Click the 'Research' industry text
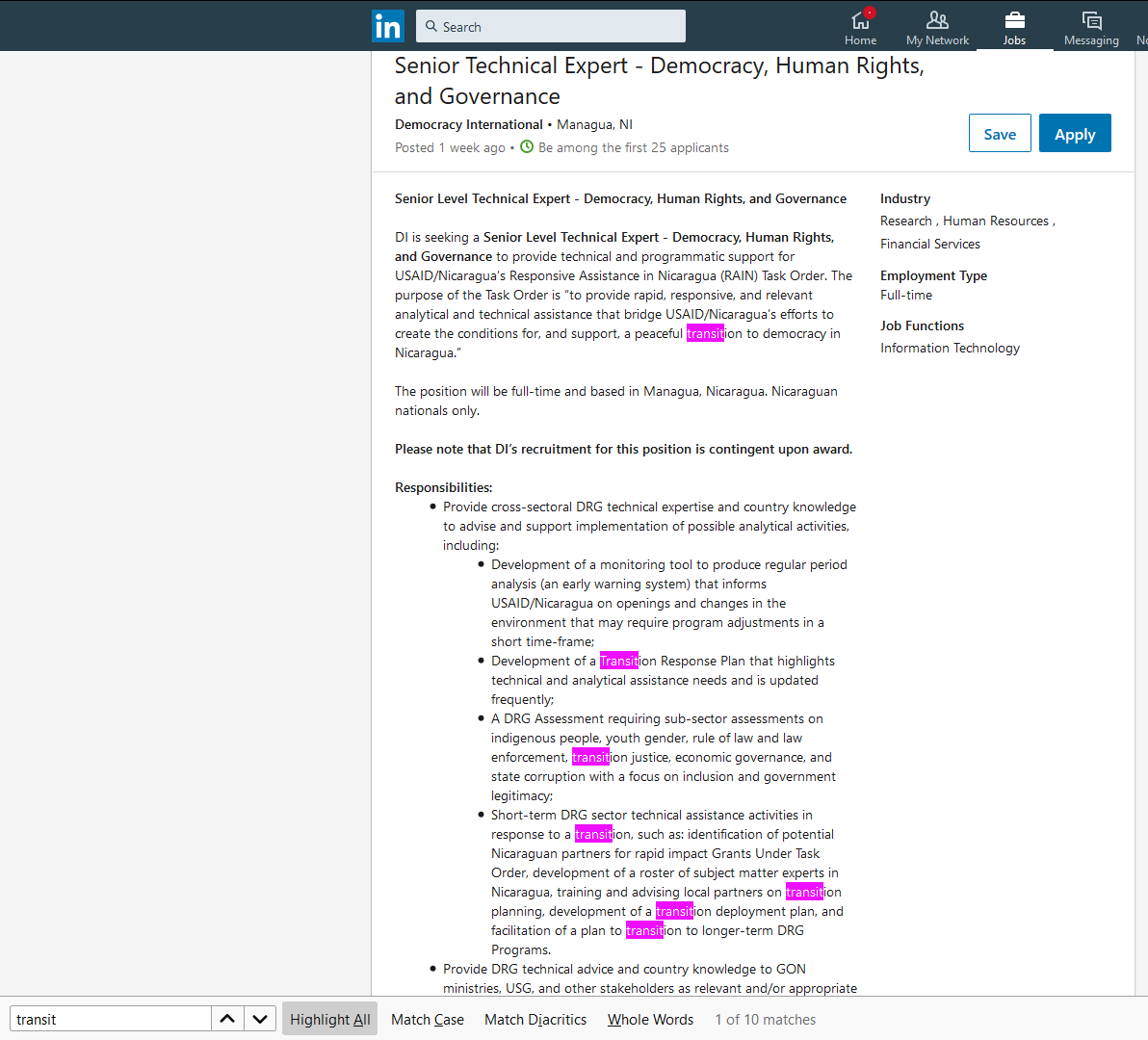The width and height of the screenshot is (1148, 1040). pos(905,221)
